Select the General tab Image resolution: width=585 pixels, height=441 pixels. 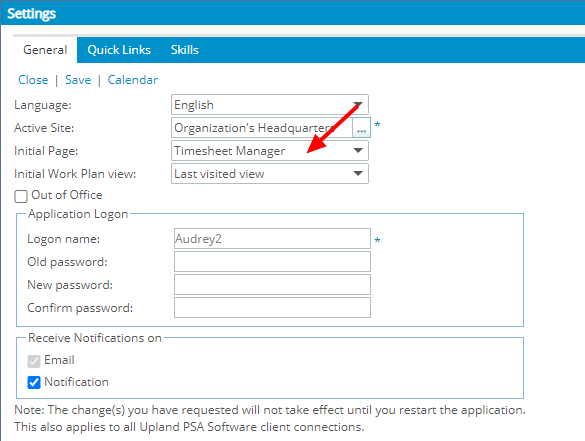45,50
